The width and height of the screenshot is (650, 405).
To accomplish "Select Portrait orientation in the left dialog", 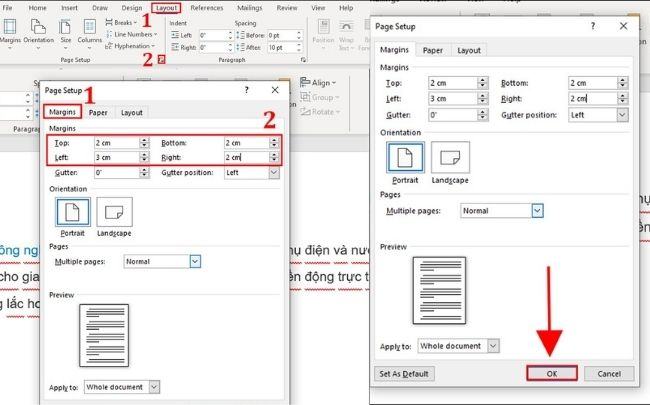I will click(x=73, y=217).
